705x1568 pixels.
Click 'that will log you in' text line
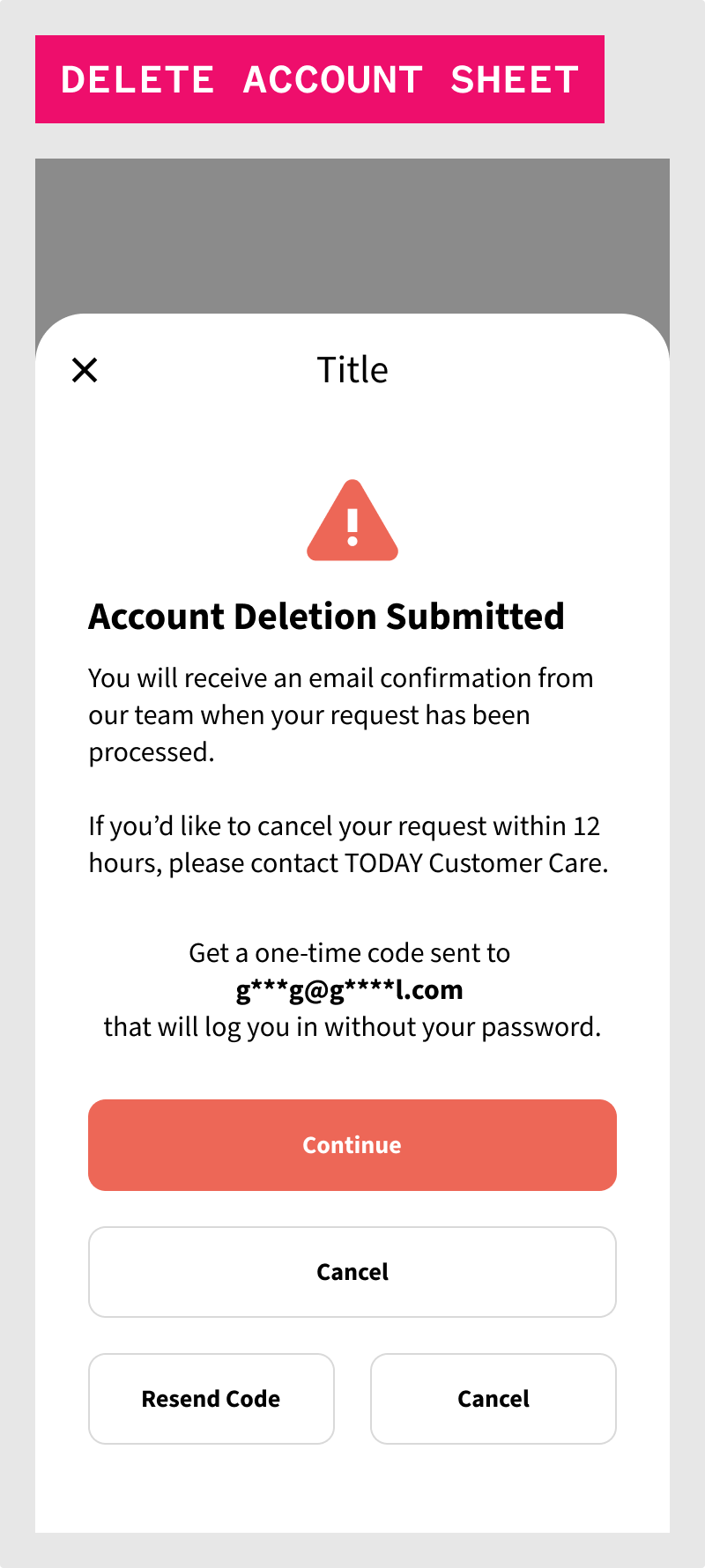pos(352,1027)
